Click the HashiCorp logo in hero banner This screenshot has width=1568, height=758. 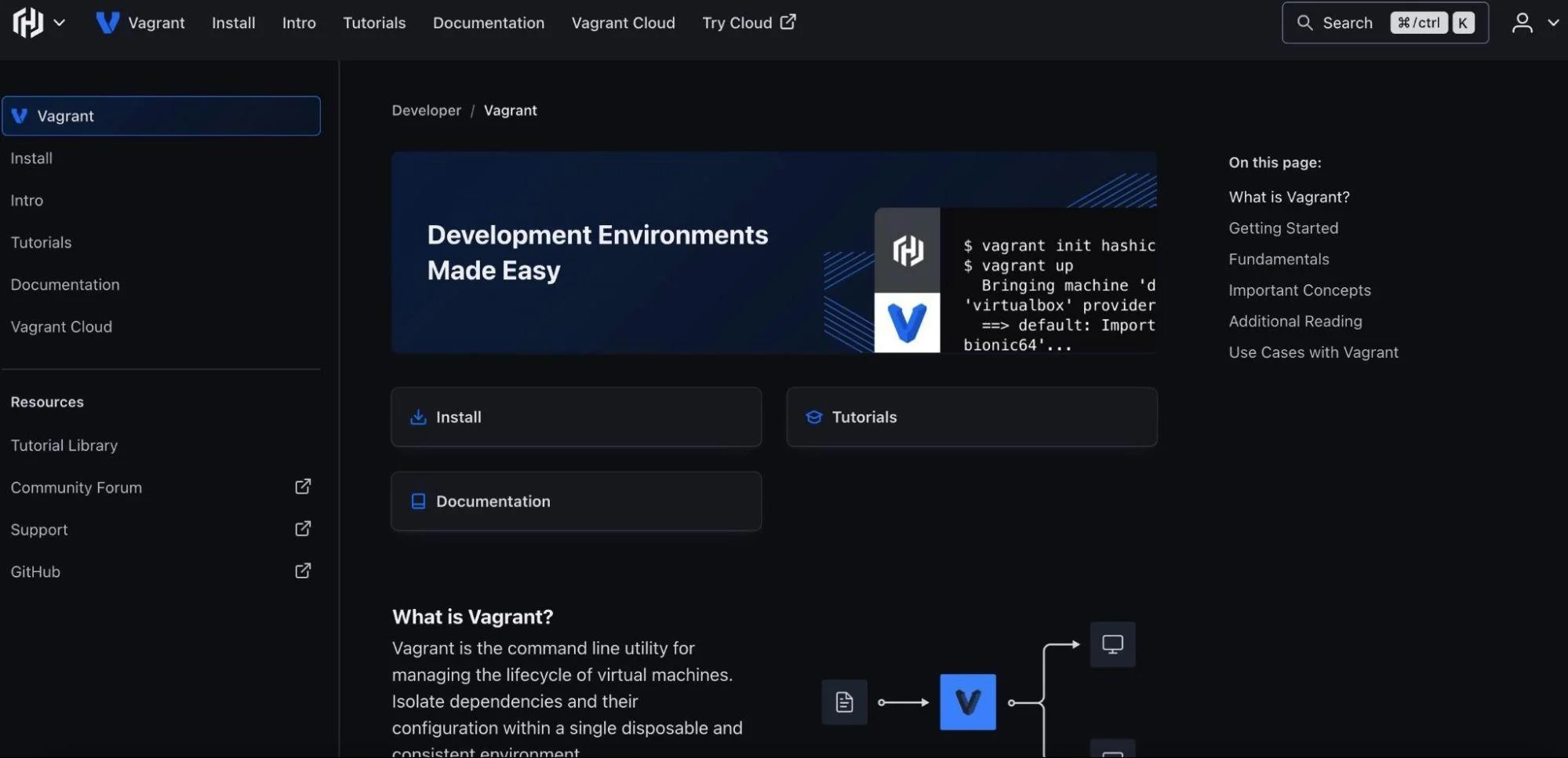[908, 251]
